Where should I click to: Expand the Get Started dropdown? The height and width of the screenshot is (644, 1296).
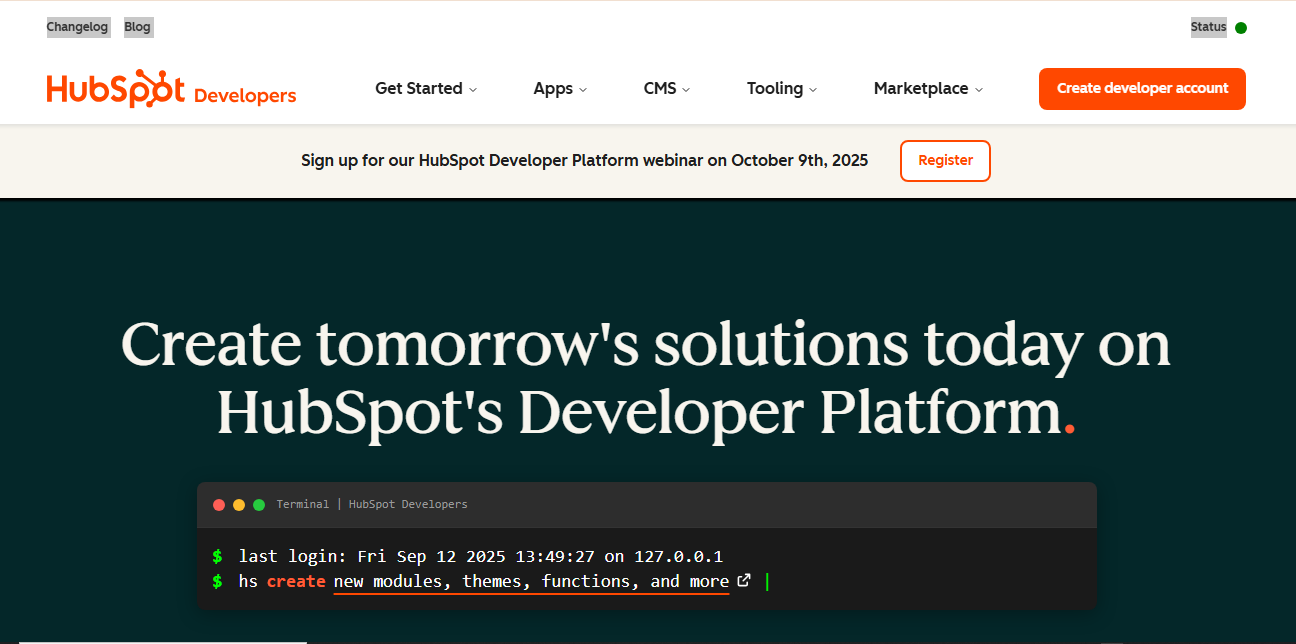tap(426, 89)
